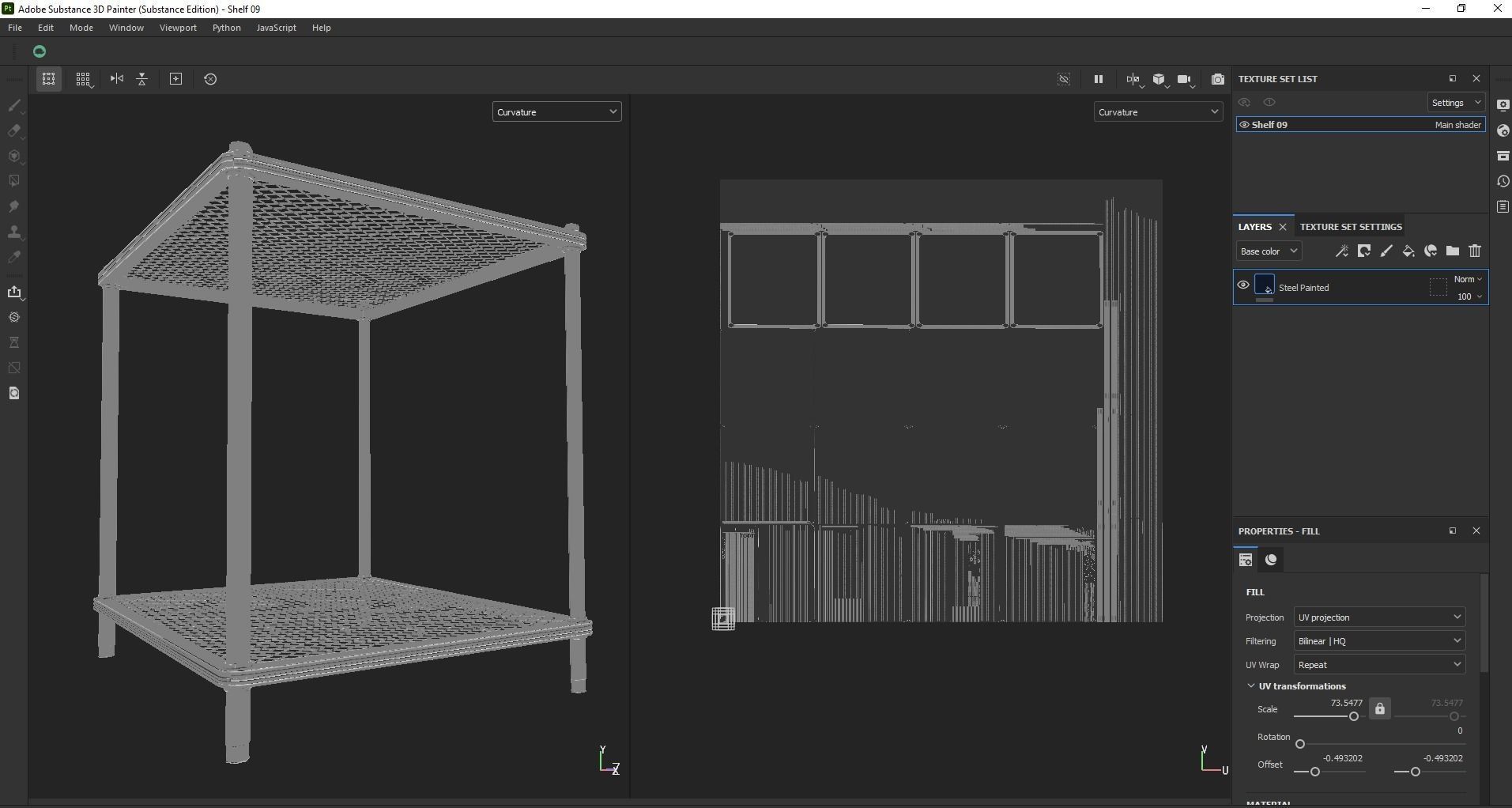The image size is (1512, 808).
Task: Click the hourglass sidebar icon
Action: tap(14, 342)
